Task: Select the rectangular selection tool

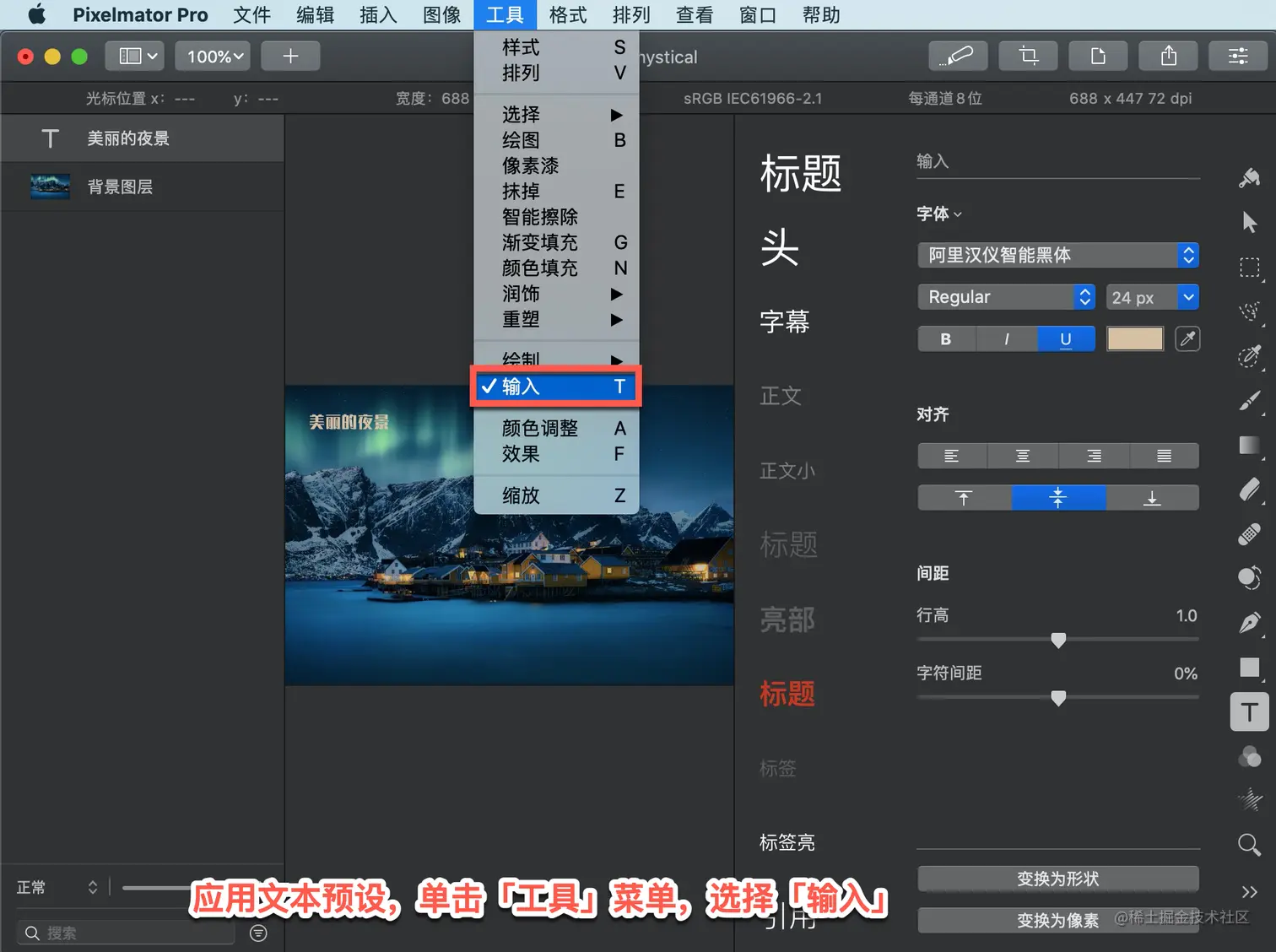Action: pos(1250,268)
